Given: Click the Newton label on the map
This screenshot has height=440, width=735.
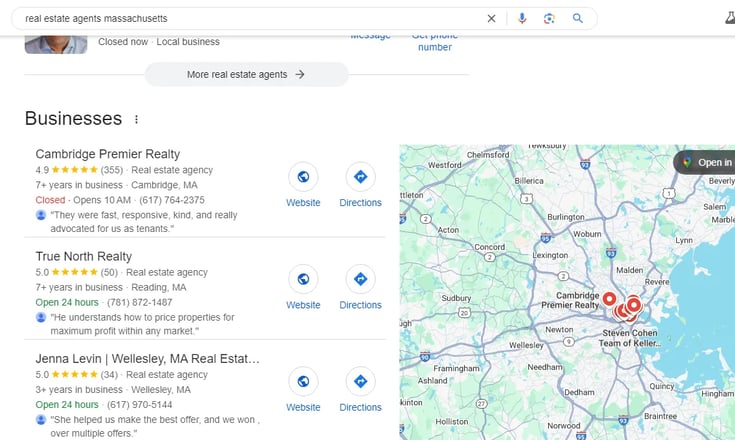Looking at the screenshot, I should (x=559, y=329).
